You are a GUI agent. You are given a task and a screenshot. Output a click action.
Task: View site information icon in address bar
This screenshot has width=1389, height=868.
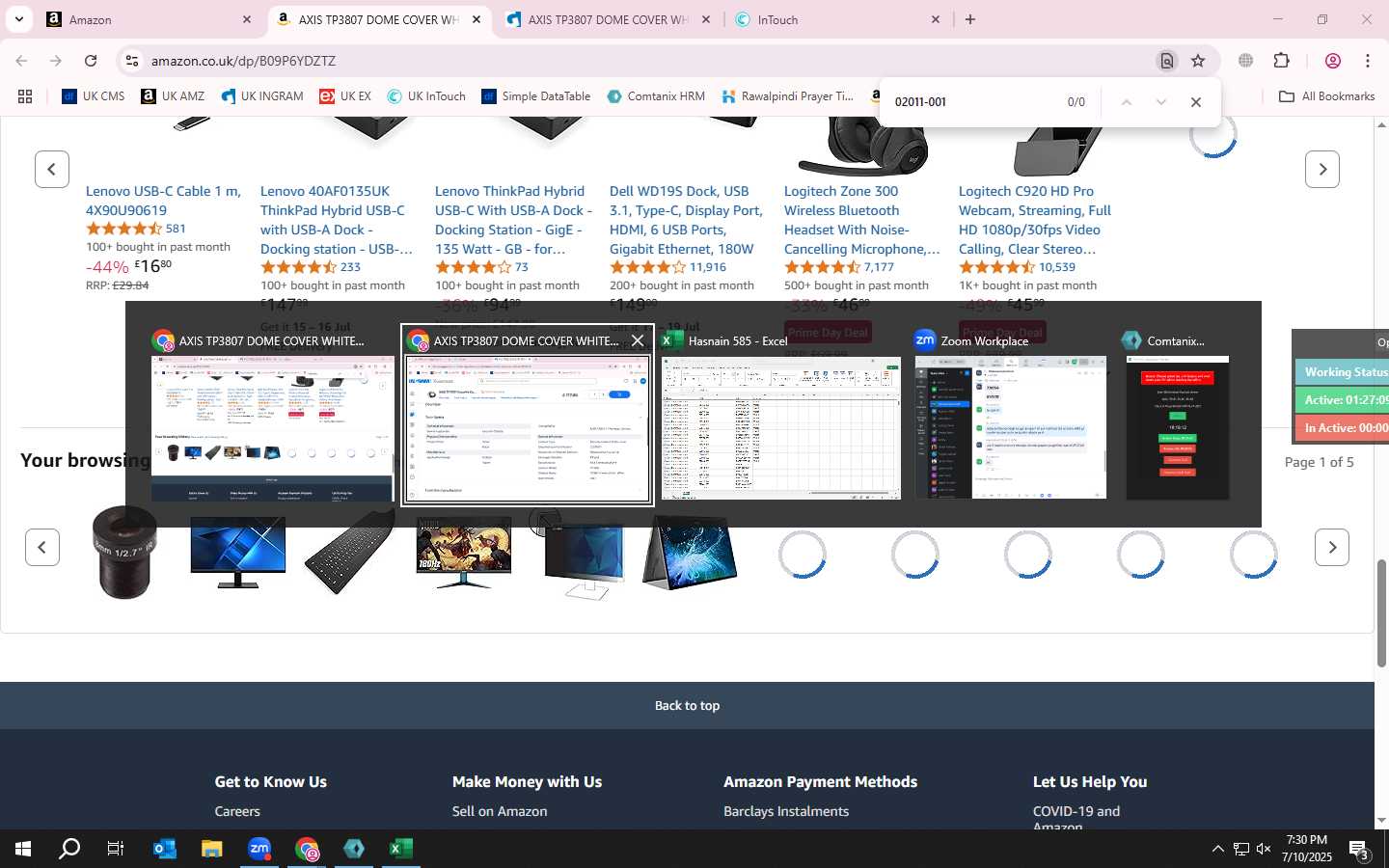tap(131, 61)
